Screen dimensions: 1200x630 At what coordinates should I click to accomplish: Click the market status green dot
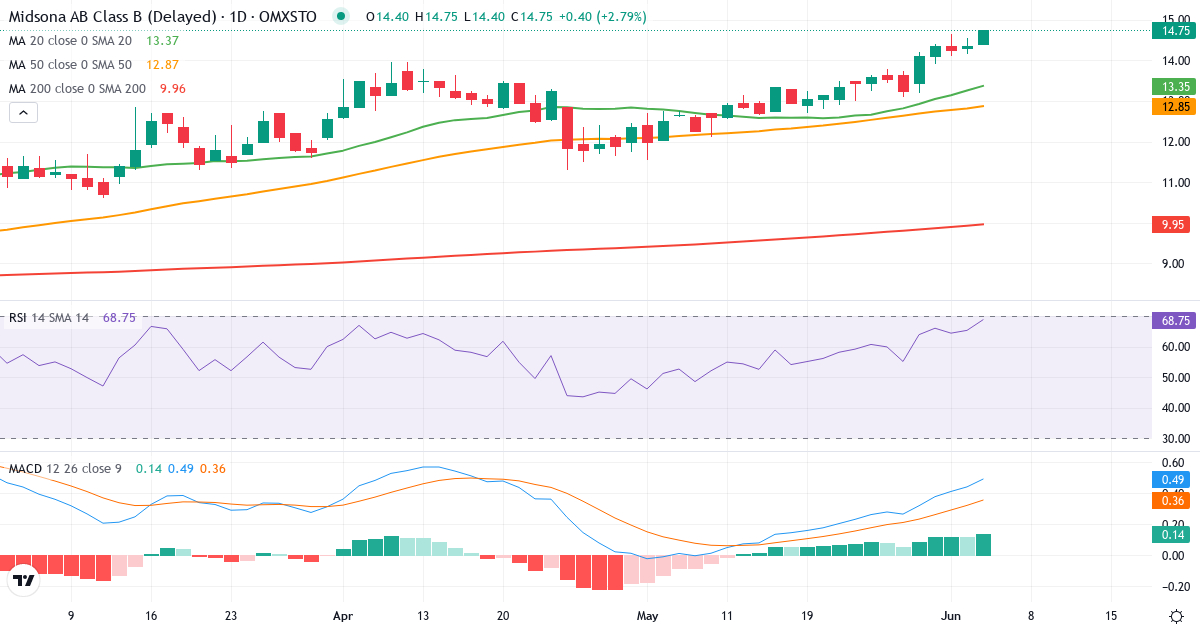342,17
